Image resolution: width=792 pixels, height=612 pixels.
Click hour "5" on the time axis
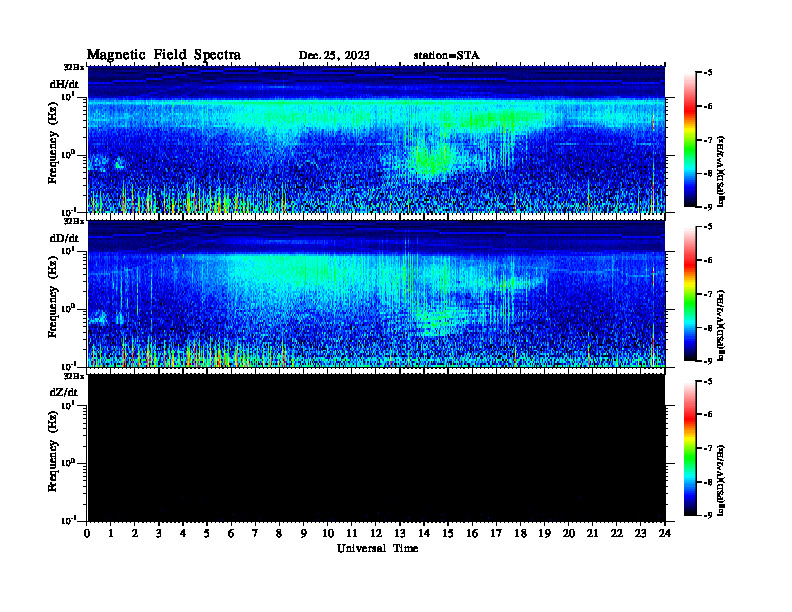(207, 533)
